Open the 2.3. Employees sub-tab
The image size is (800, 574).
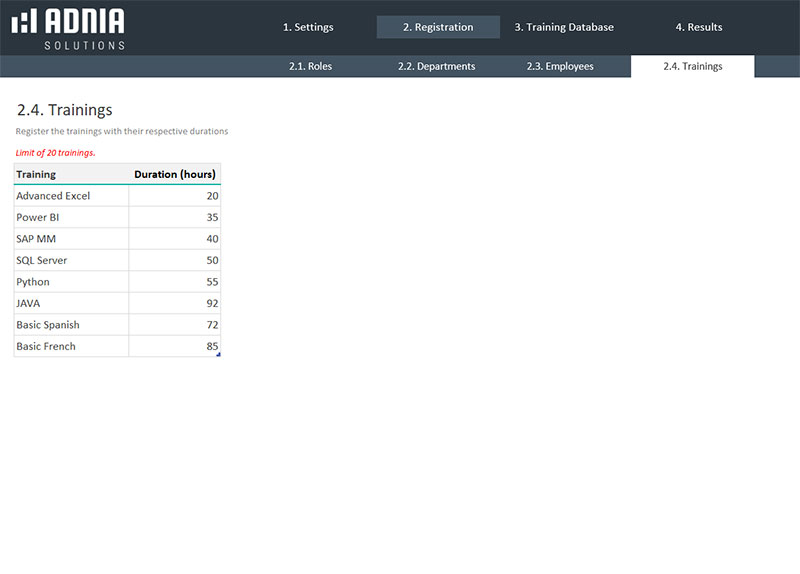pos(560,66)
